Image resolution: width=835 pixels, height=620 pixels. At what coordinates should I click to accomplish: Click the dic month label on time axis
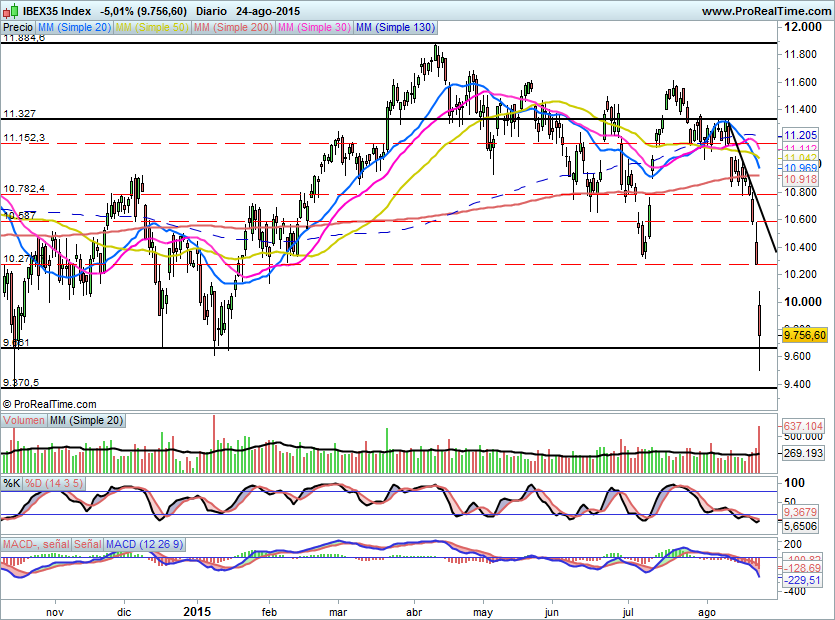coord(124,613)
